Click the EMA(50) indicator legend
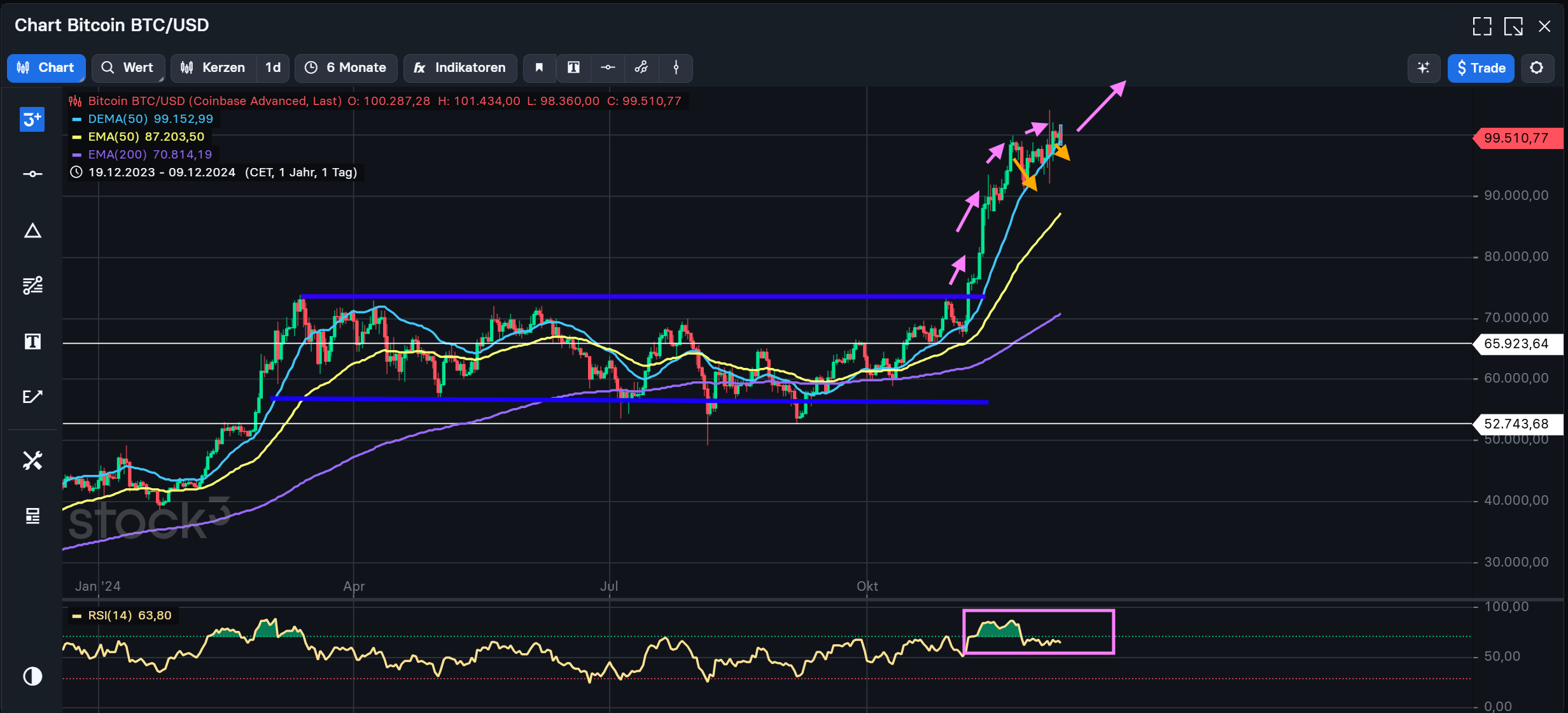 pos(146,137)
